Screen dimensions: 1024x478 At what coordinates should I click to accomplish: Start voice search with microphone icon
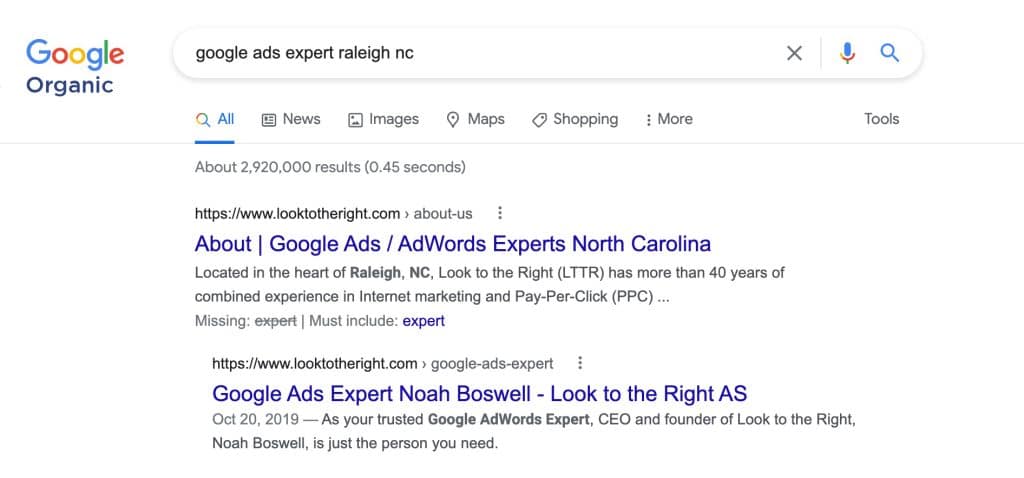click(847, 53)
